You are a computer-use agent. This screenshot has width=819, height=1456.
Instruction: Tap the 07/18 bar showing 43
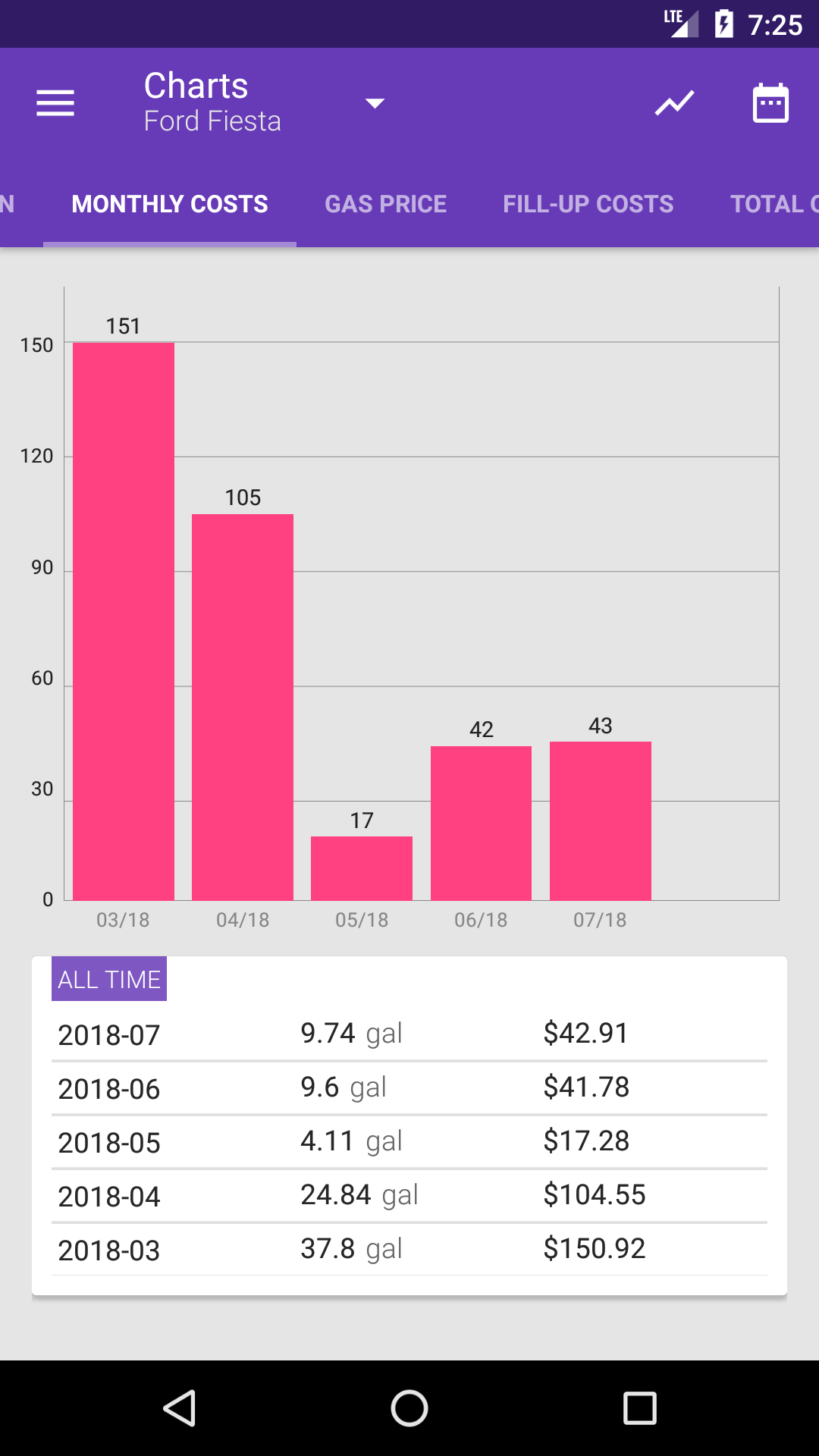[600, 821]
